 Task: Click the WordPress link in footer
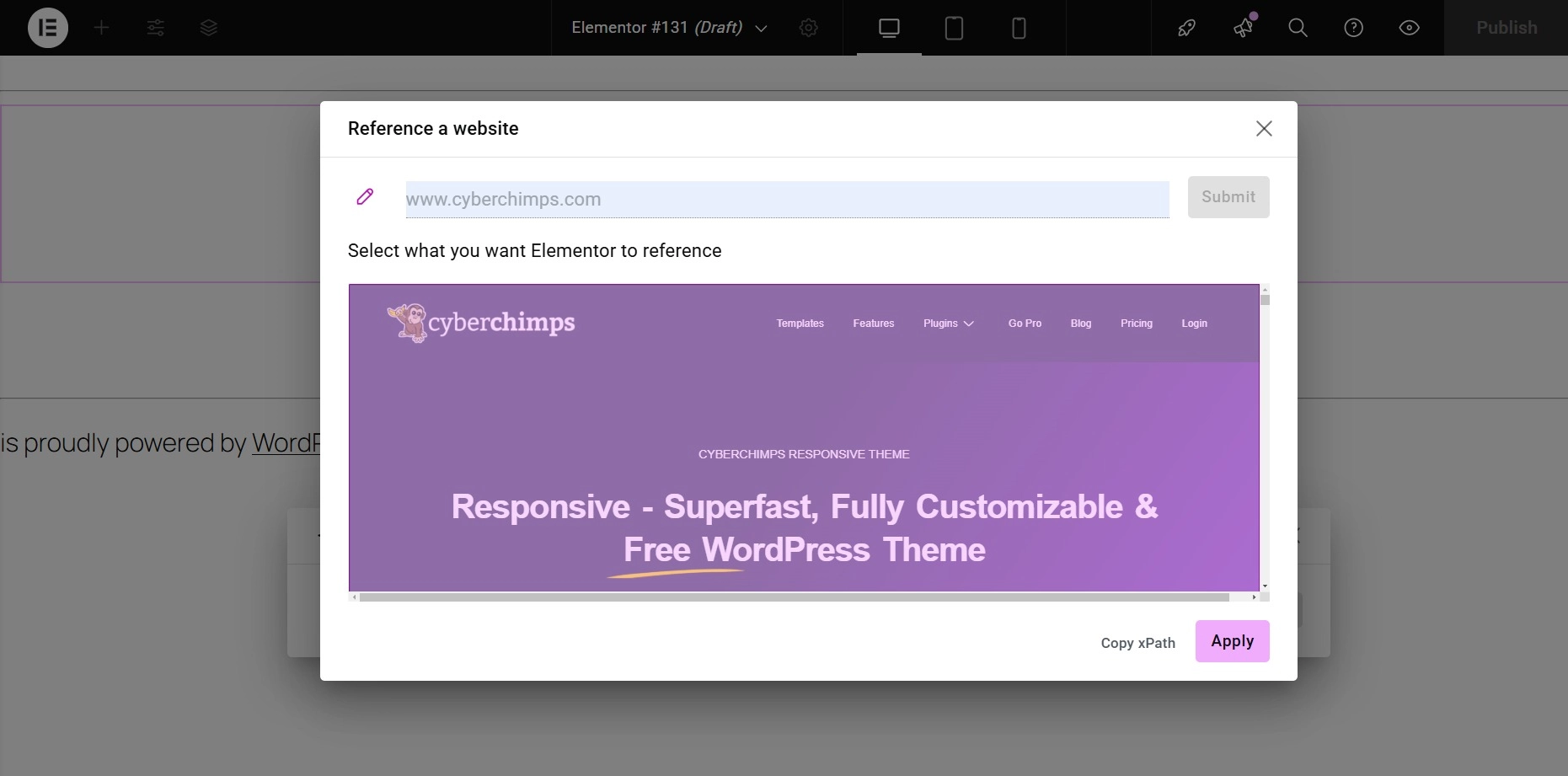point(286,443)
